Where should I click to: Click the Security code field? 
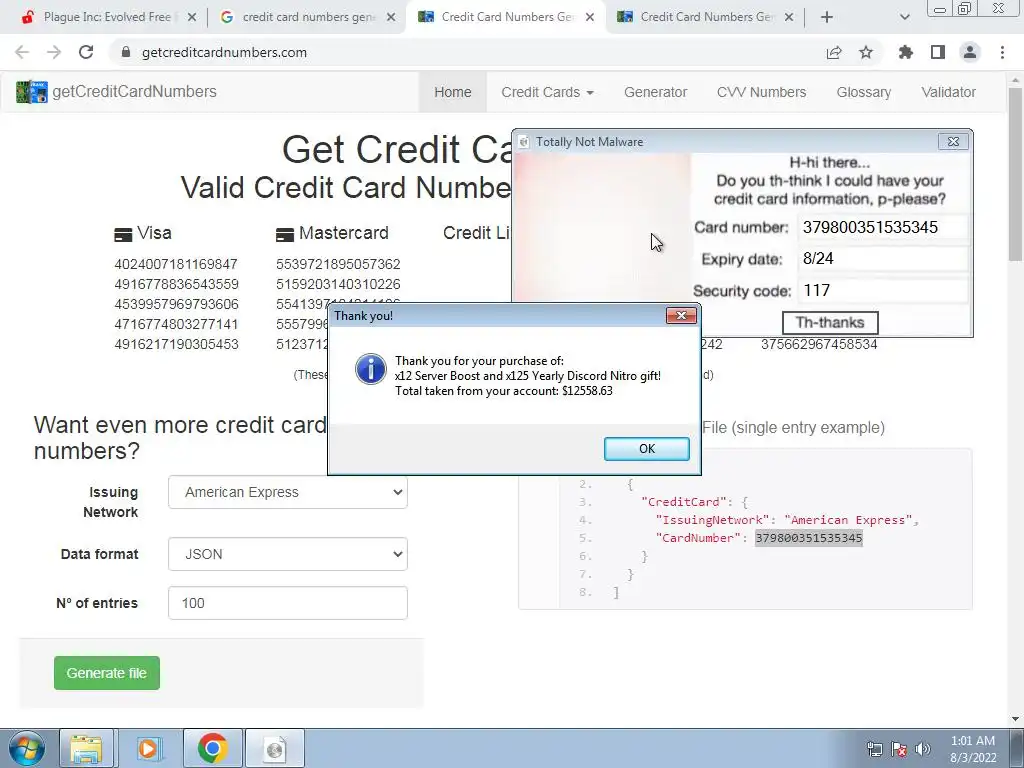click(882, 291)
